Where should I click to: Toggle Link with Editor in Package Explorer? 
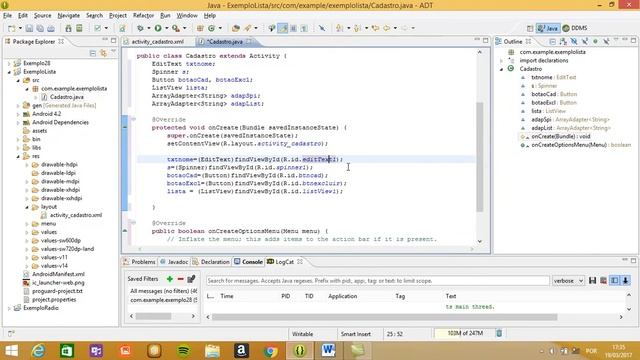click(x=103, y=53)
